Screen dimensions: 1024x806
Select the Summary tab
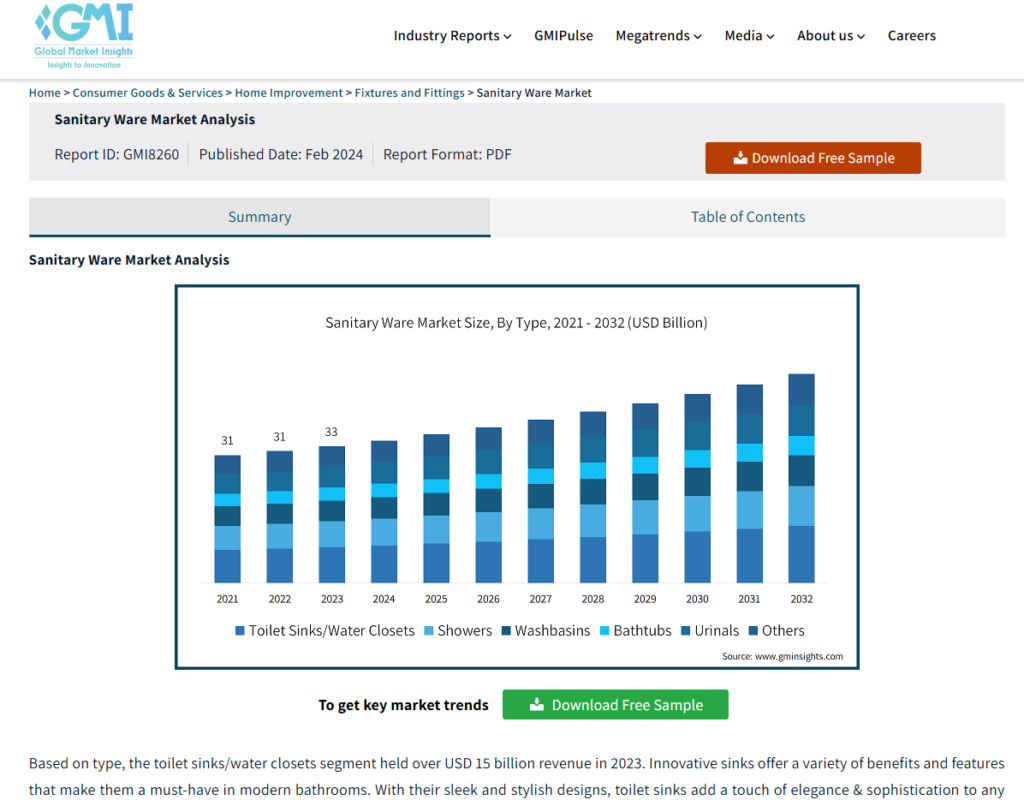coord(259,217)
